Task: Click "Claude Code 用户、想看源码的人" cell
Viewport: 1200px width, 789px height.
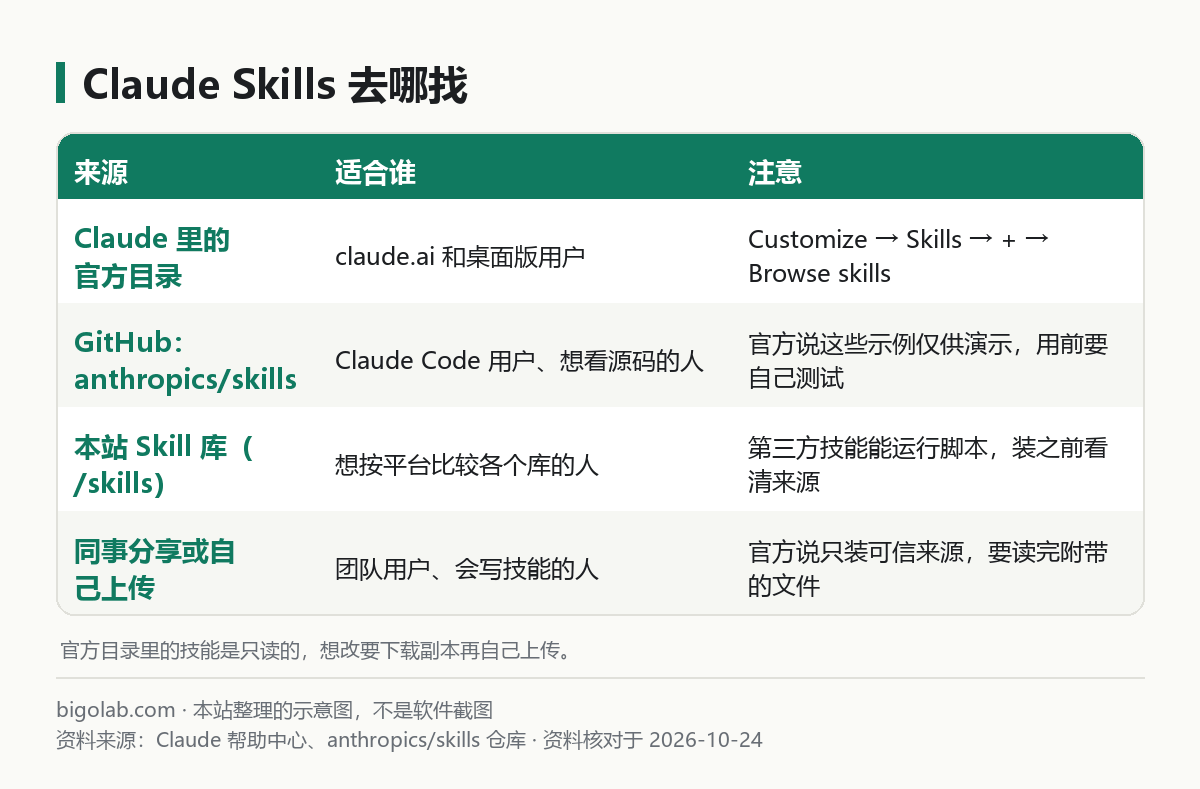Action: click(x=519, y=361)
